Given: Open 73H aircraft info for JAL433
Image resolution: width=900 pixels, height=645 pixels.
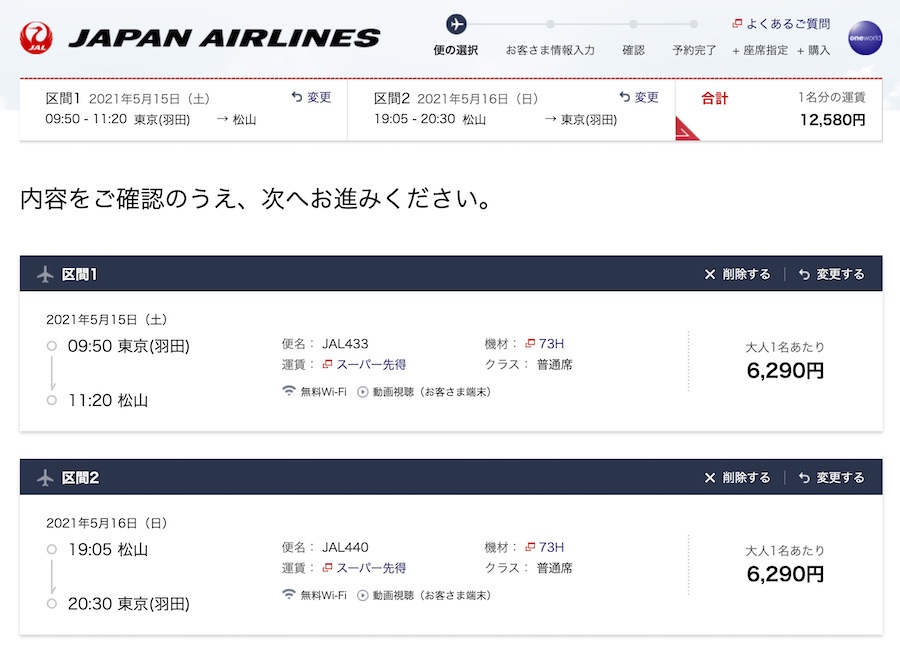Looking at the screenshot, I should tap(545, 343).
